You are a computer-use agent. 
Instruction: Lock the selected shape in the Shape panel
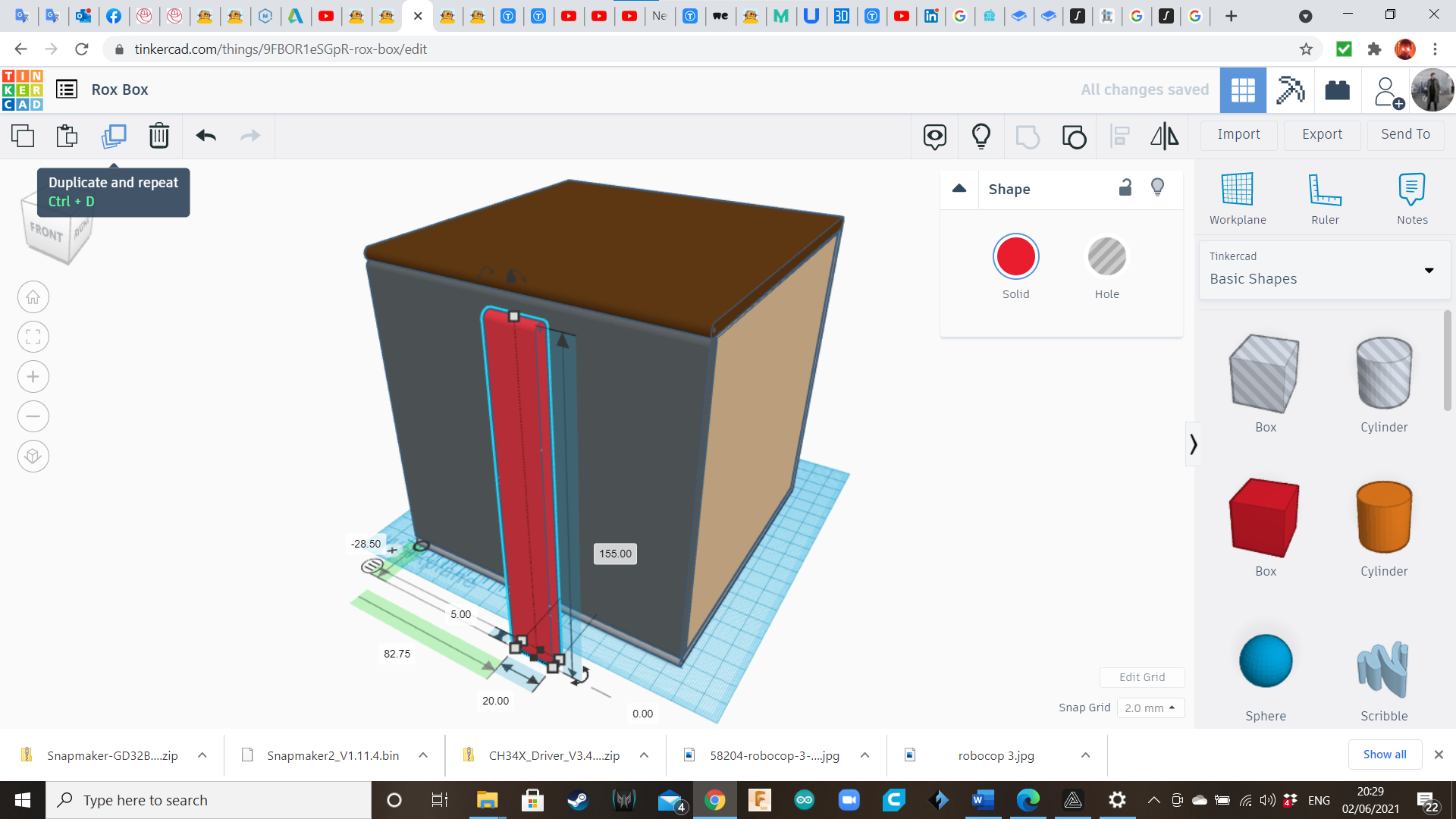(x=1125, y=187)
